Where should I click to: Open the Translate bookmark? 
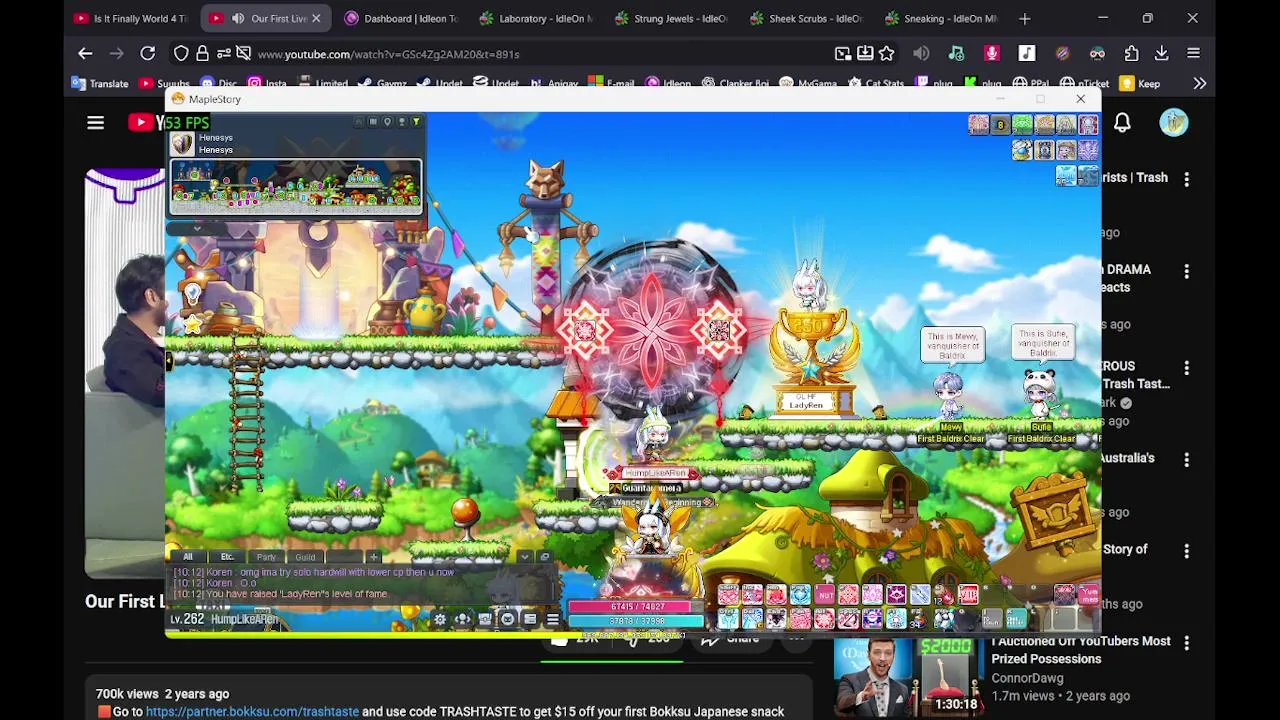click(x=100, y=84)
